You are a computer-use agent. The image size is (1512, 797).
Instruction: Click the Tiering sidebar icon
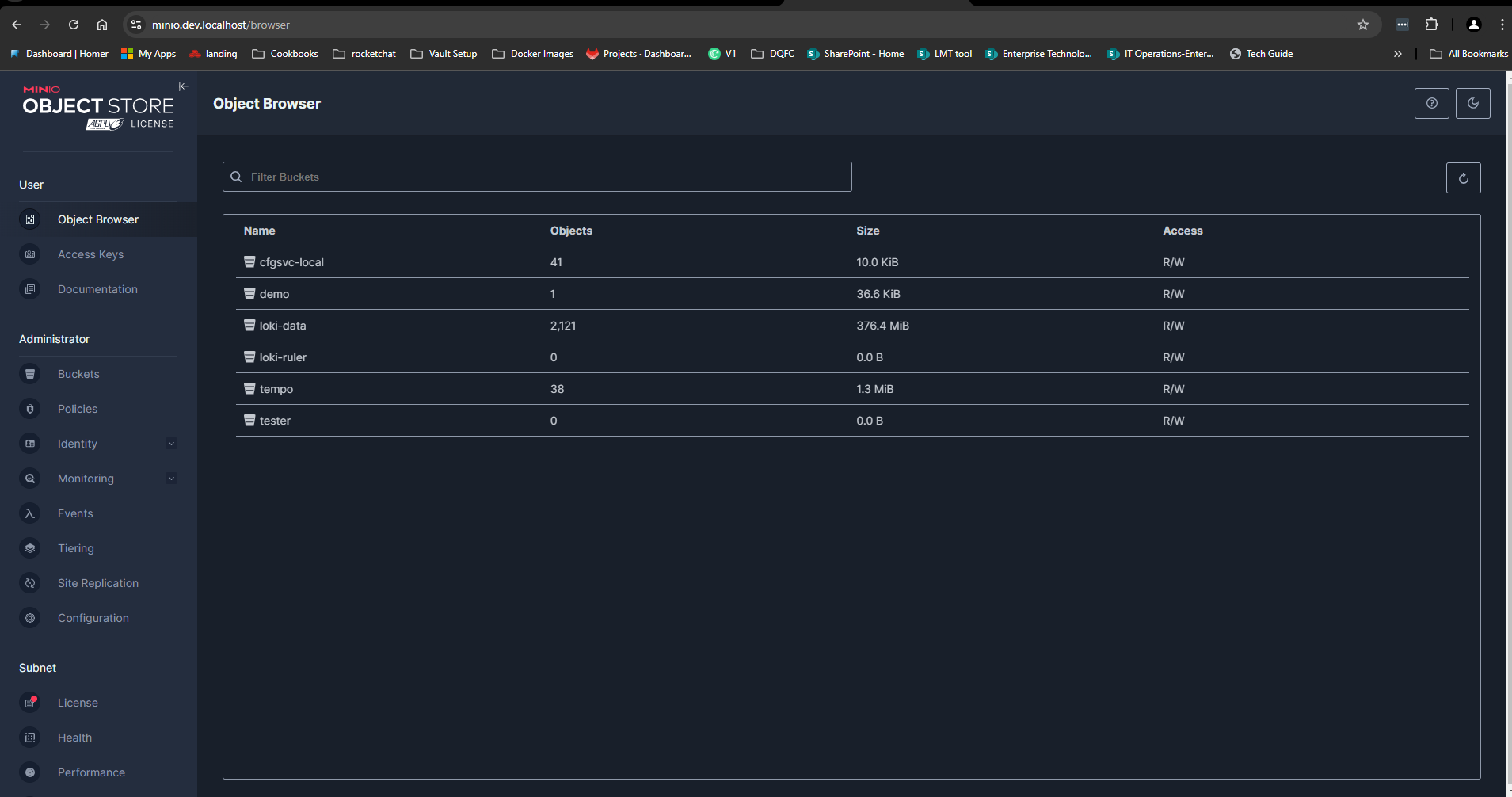pyautogui.click(x=30, y=548)
